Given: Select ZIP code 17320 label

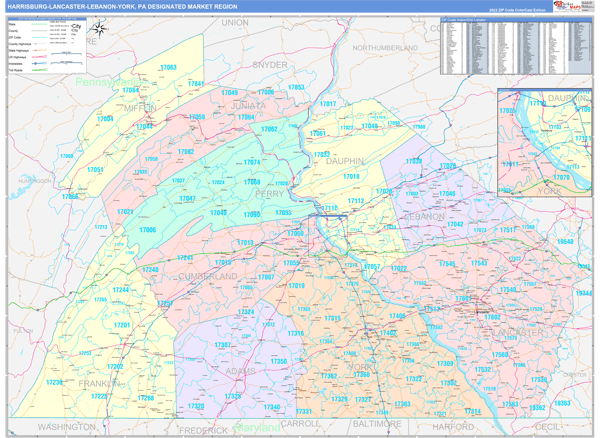Looking at the screenshot, I should [196, 406].
